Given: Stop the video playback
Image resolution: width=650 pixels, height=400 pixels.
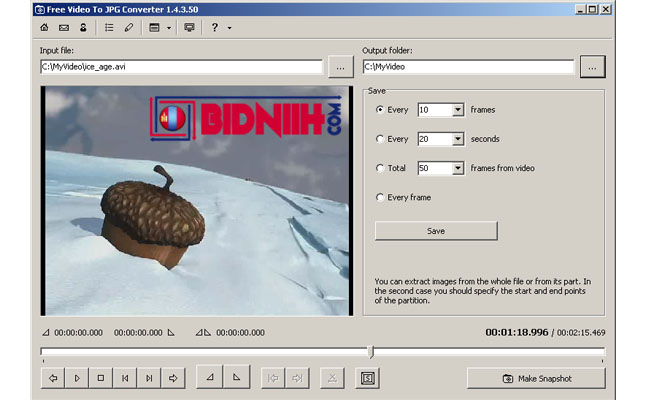Looking at the screenshot, I should [x=101, y=378].
